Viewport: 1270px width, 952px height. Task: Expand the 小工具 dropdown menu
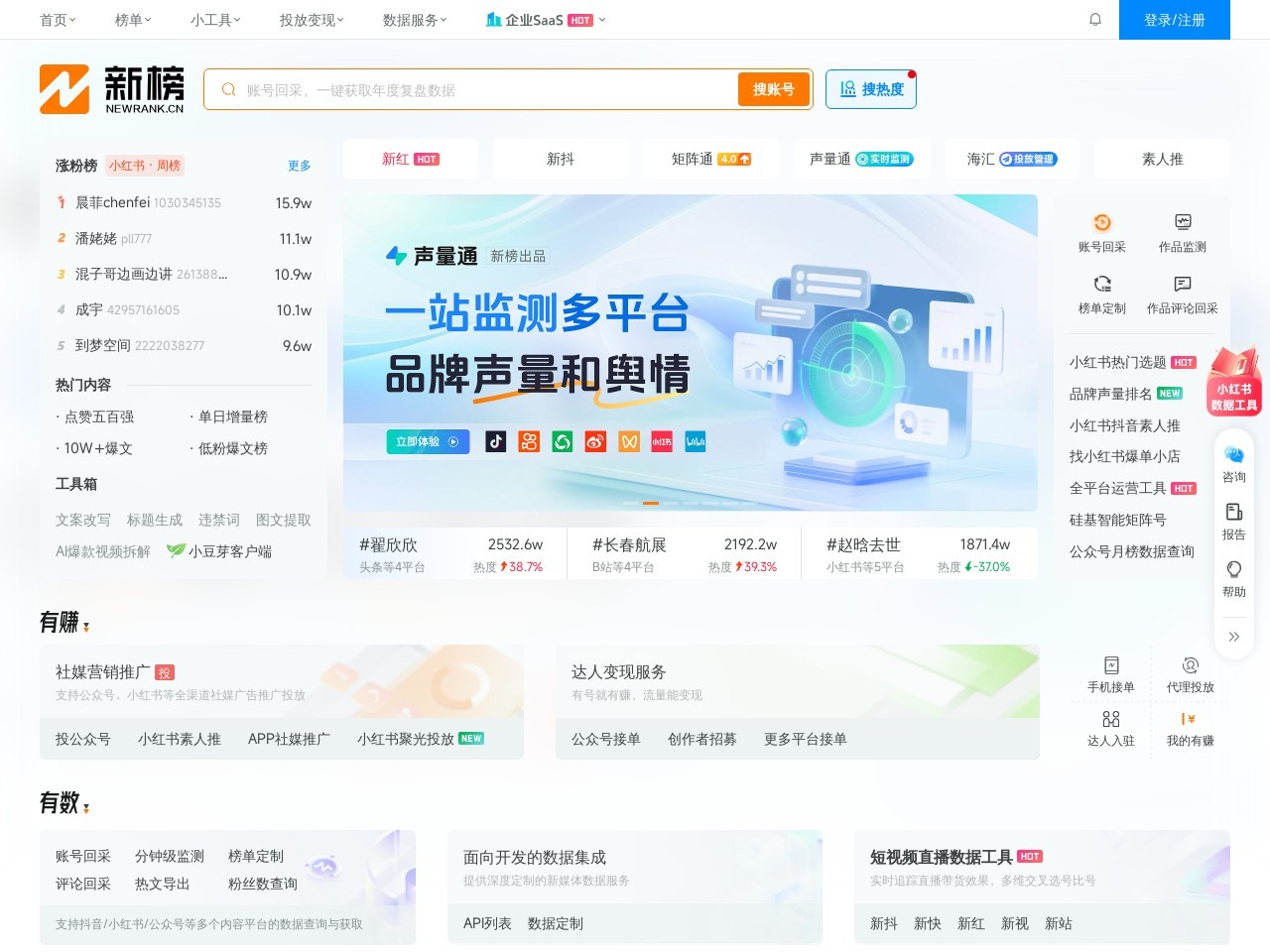click(x=215, y=20)
